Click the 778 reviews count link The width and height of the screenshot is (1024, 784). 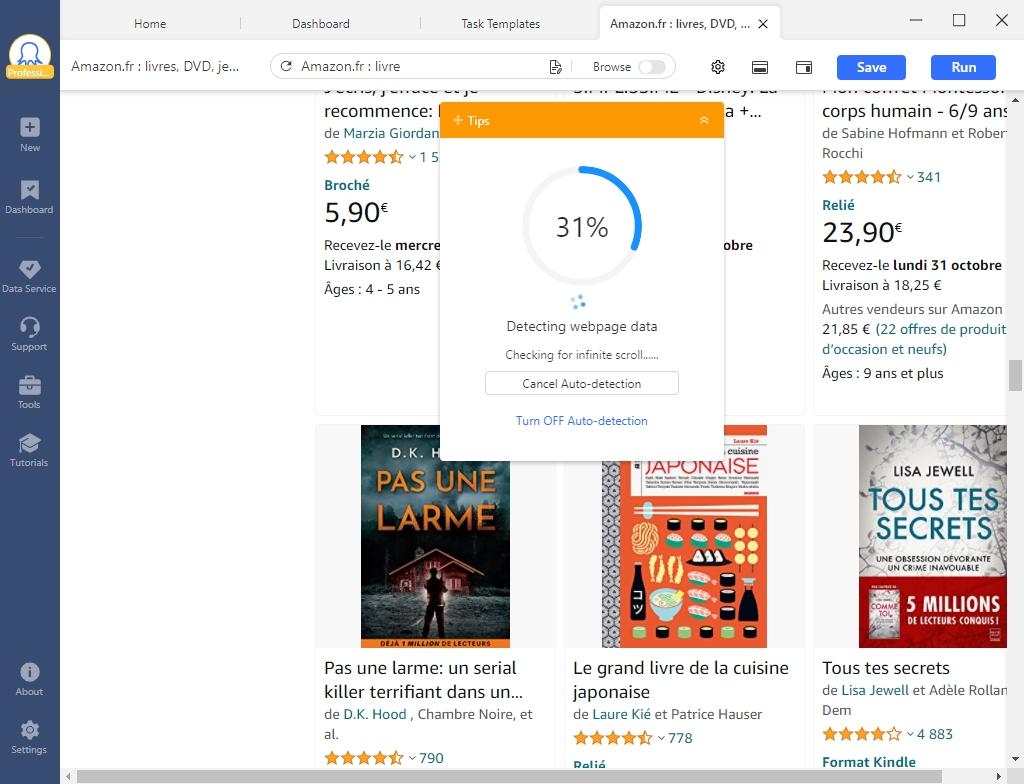click(x=680, y=738)
